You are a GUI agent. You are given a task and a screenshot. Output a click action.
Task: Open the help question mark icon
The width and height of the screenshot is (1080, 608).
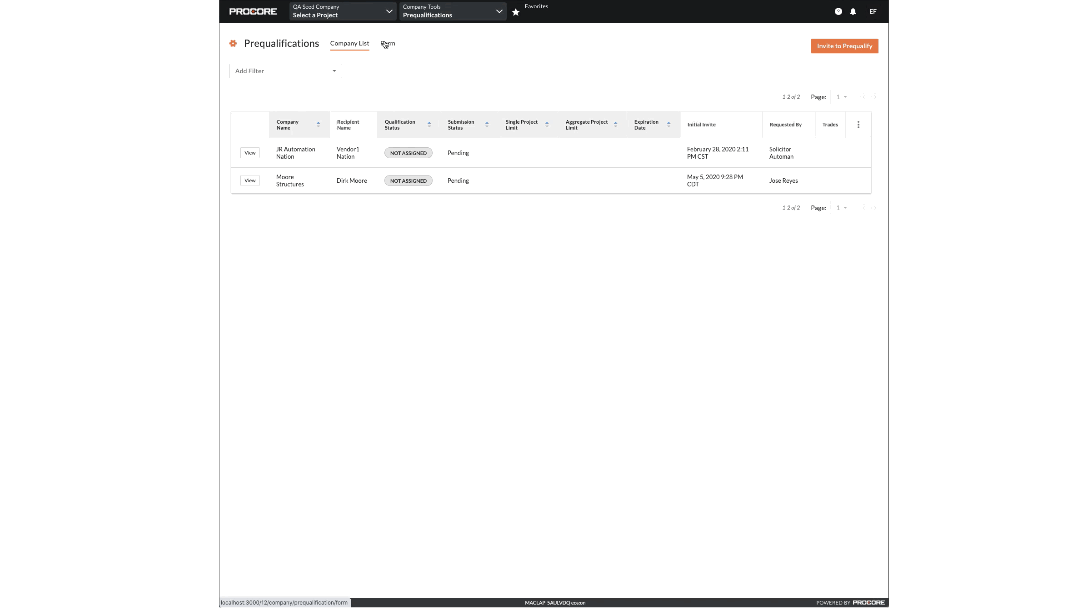point(838,11)
